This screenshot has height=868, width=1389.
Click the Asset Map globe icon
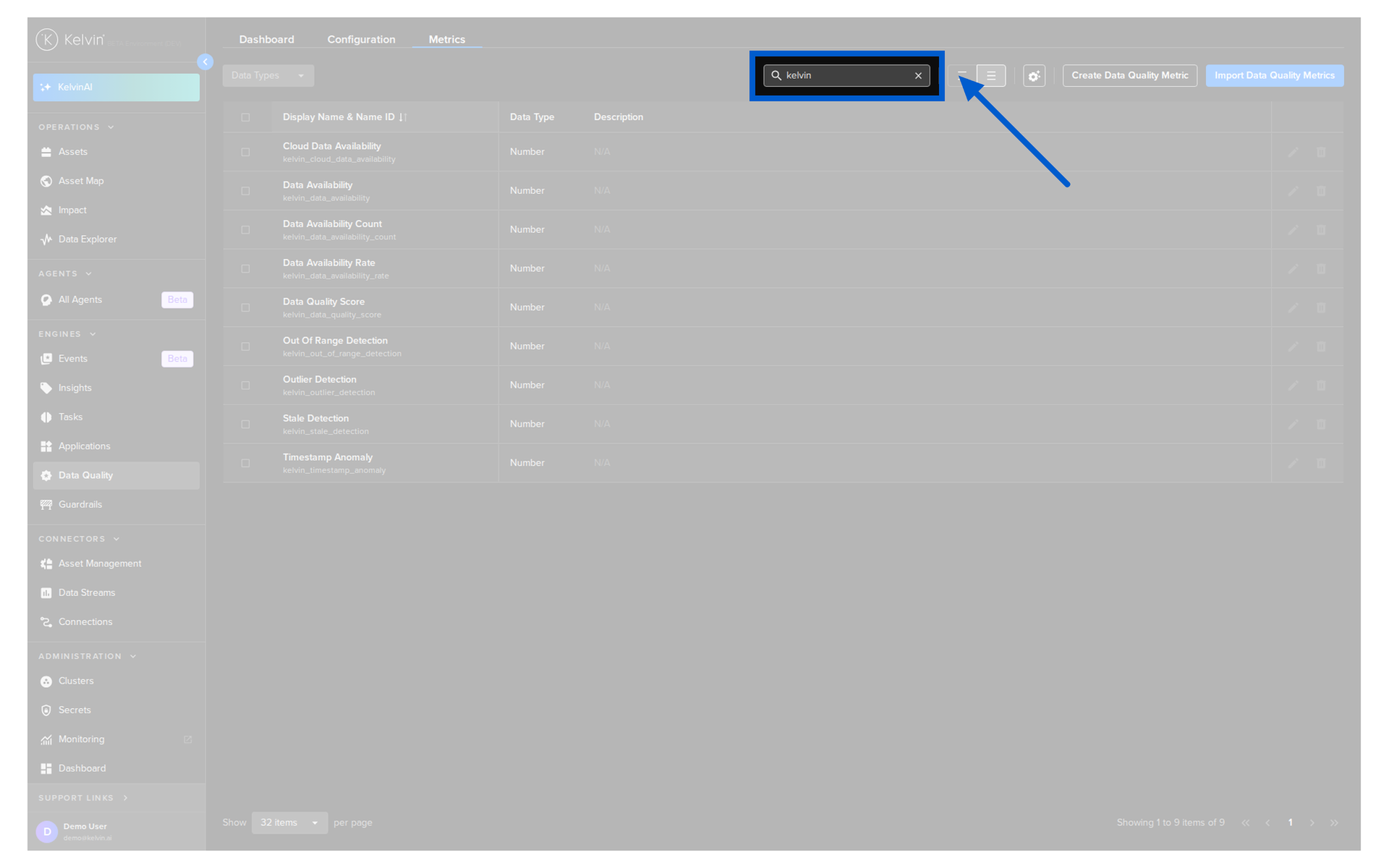[x=46, y=181]
